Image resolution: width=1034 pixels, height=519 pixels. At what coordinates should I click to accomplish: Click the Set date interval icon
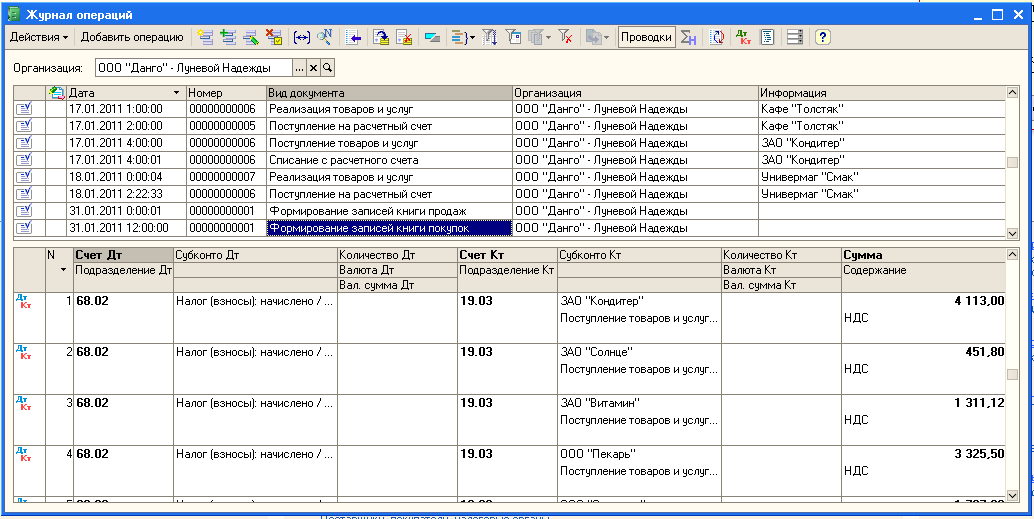coord(301,37)
